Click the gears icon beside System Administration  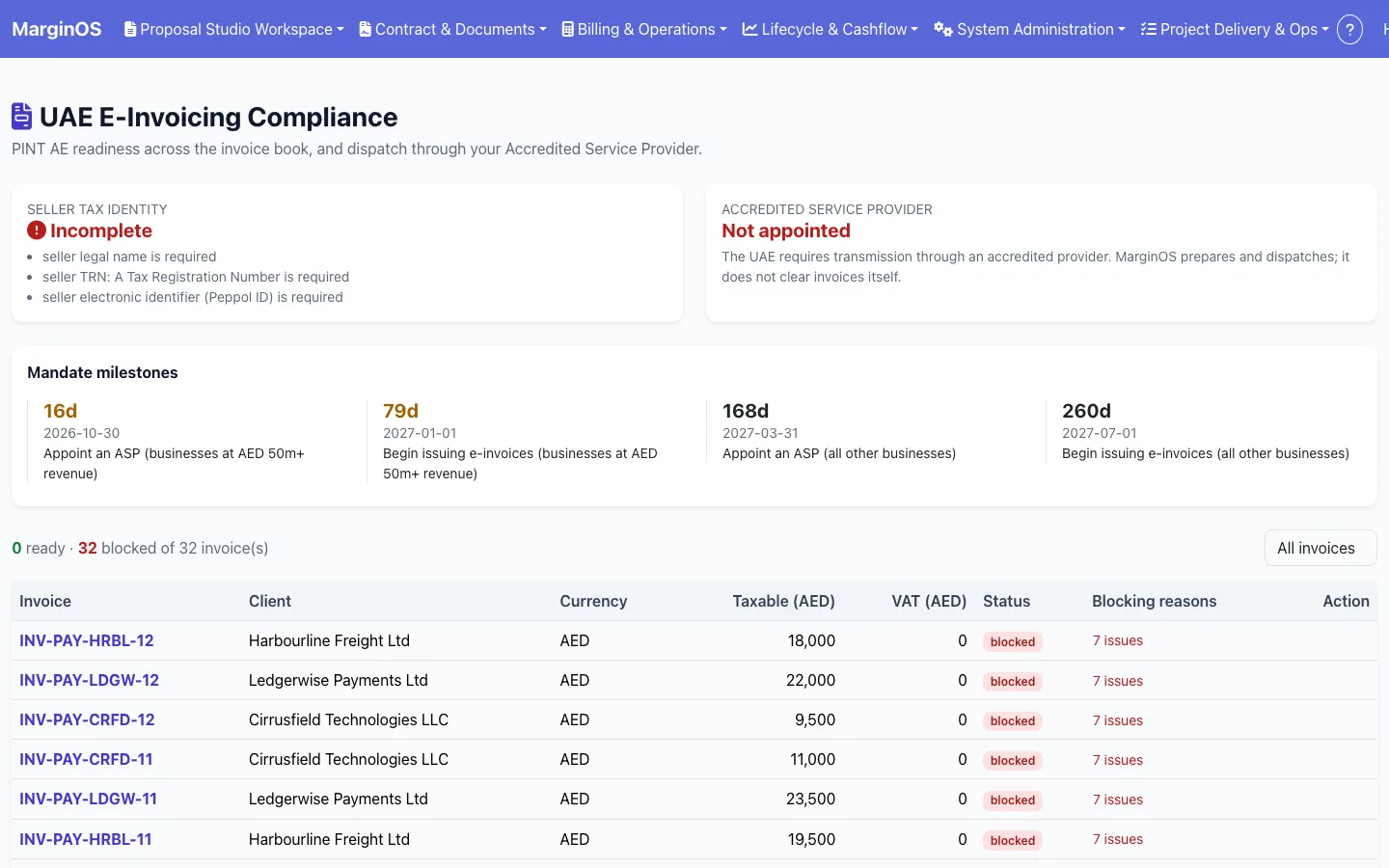click(x=943, y=29)
